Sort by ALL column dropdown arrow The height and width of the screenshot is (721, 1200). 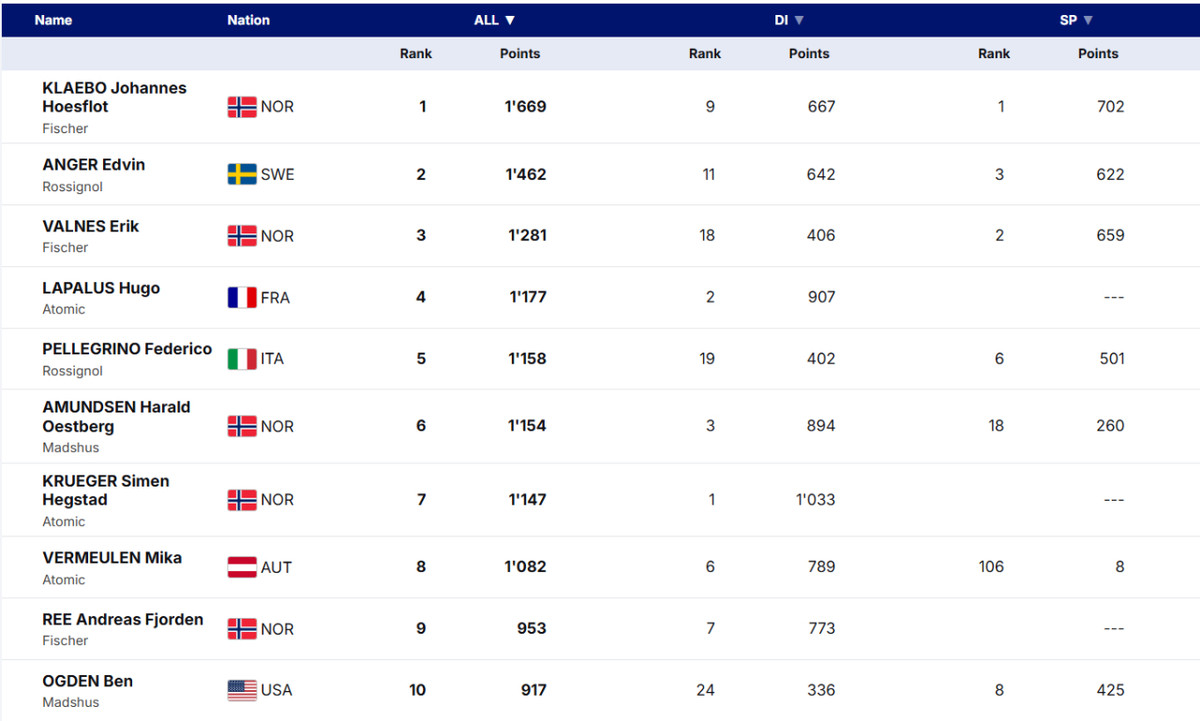pos(510,20)
